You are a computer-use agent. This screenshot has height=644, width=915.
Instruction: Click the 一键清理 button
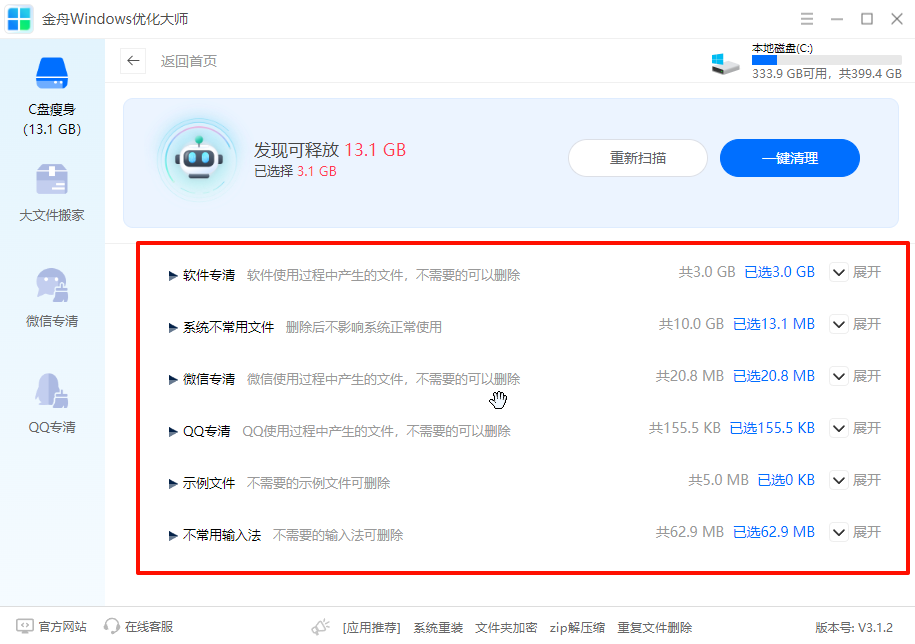click(x=790, y=158)
